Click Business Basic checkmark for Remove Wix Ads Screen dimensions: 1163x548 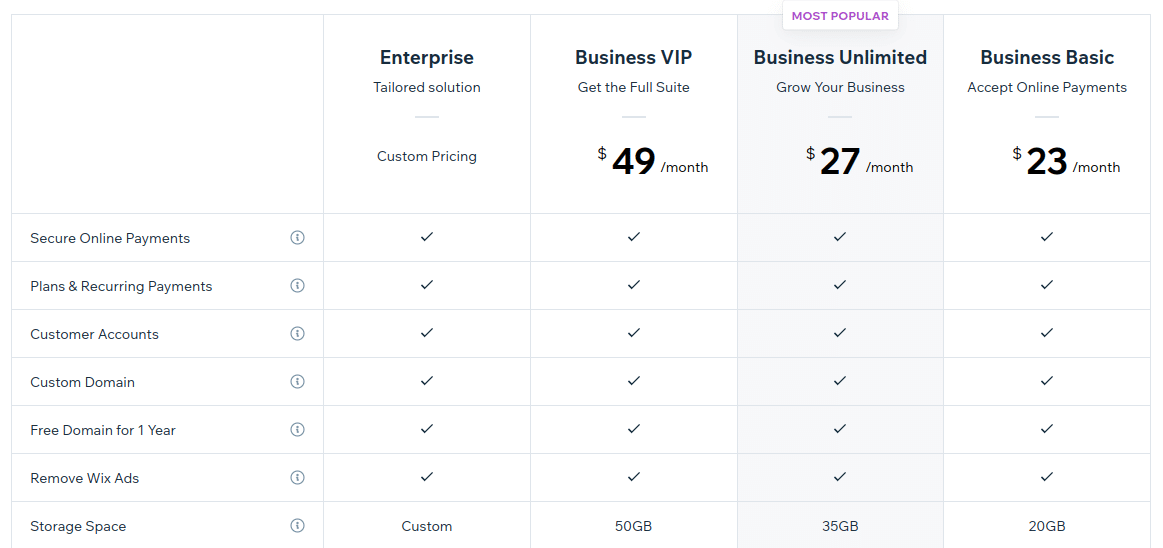tap(1047, 477)
